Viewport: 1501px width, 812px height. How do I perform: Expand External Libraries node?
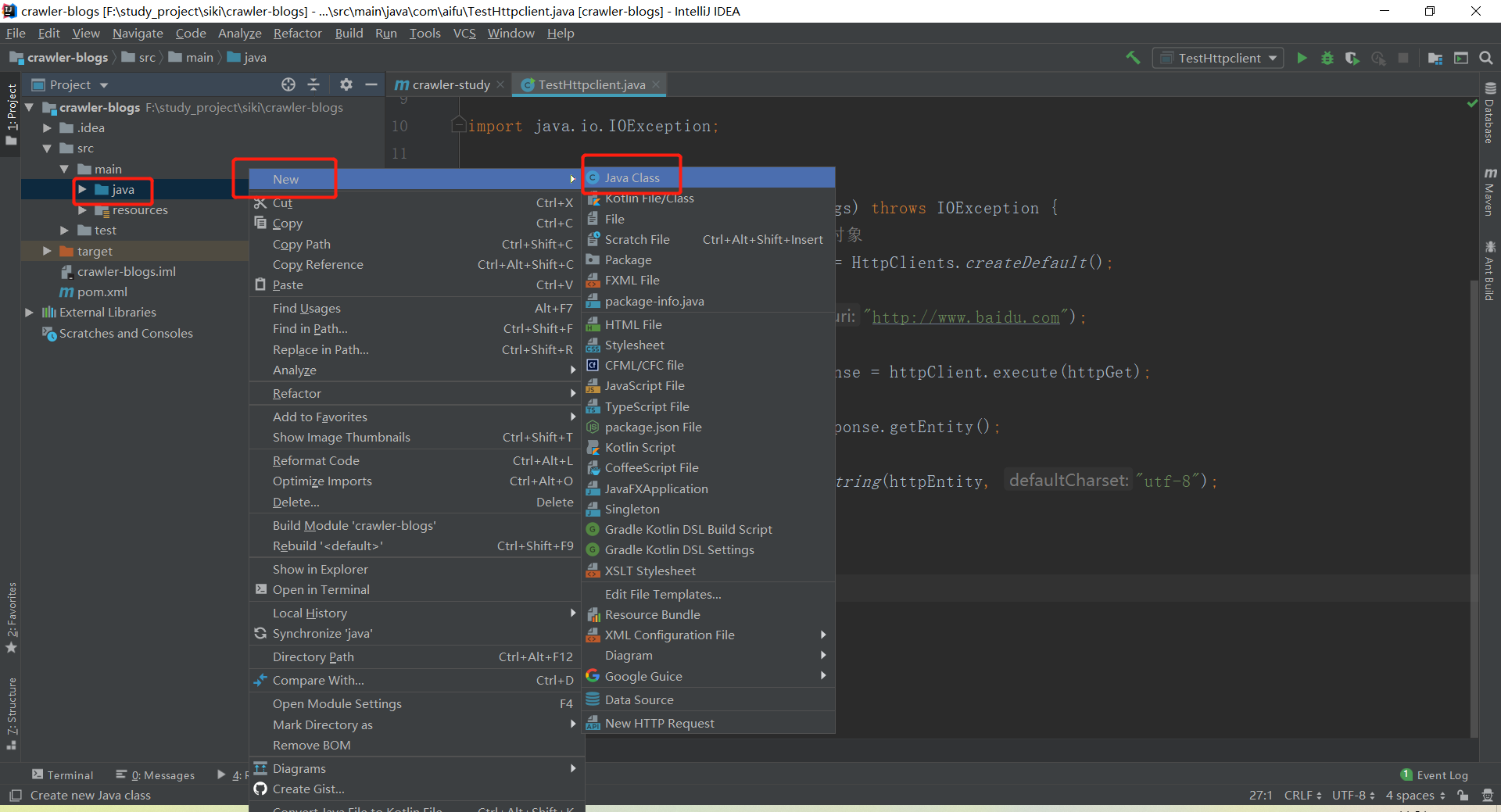point(29,313)
